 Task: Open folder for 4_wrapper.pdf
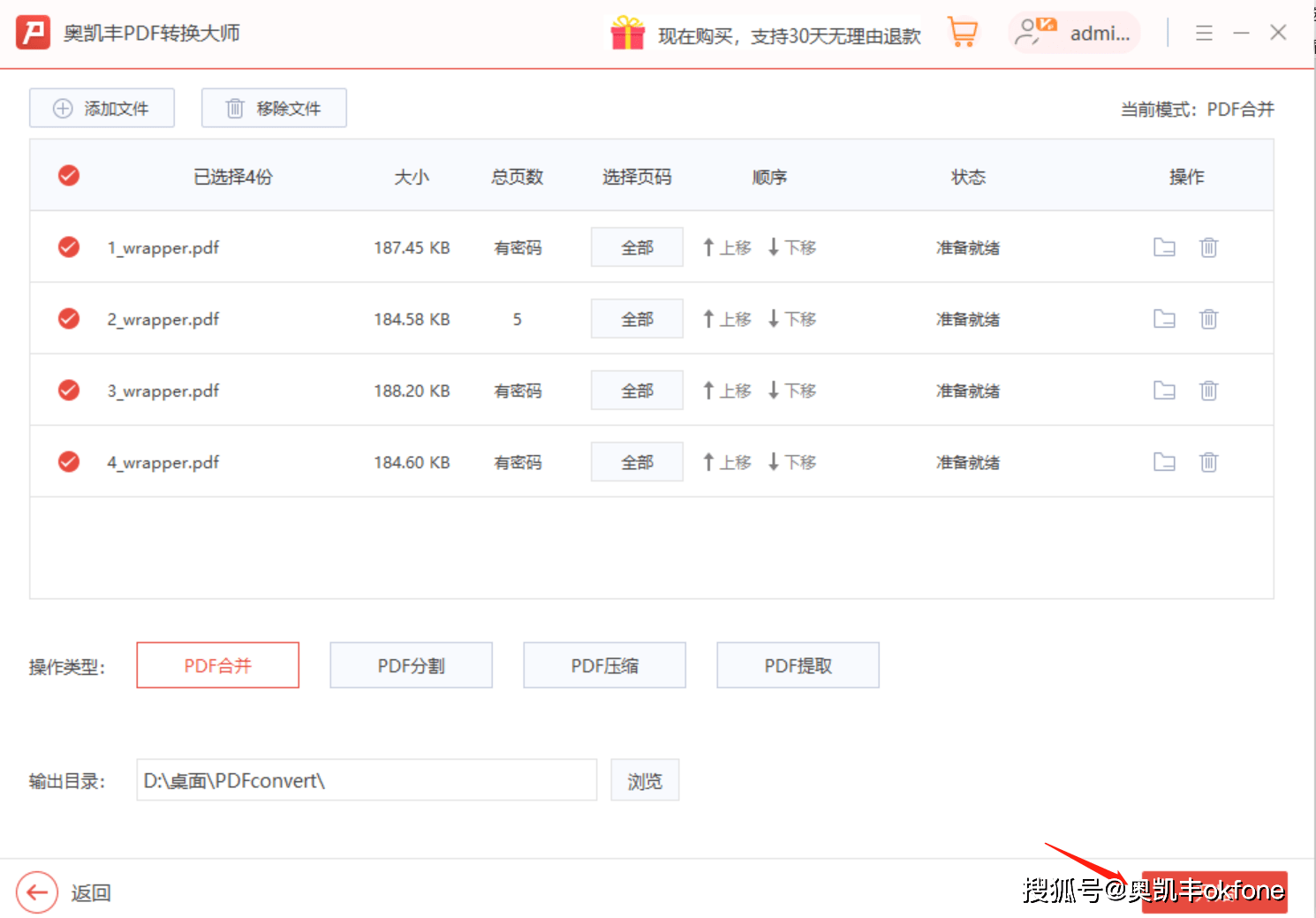click(x=1164, y=462)
